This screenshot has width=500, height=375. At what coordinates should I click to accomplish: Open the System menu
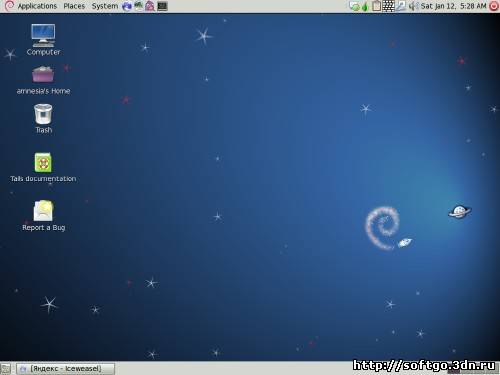[105, 6]
